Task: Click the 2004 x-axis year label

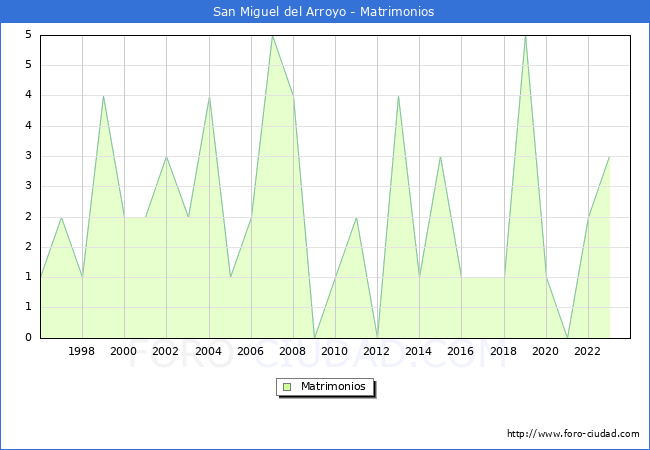Action: click(x=208, y=351)
